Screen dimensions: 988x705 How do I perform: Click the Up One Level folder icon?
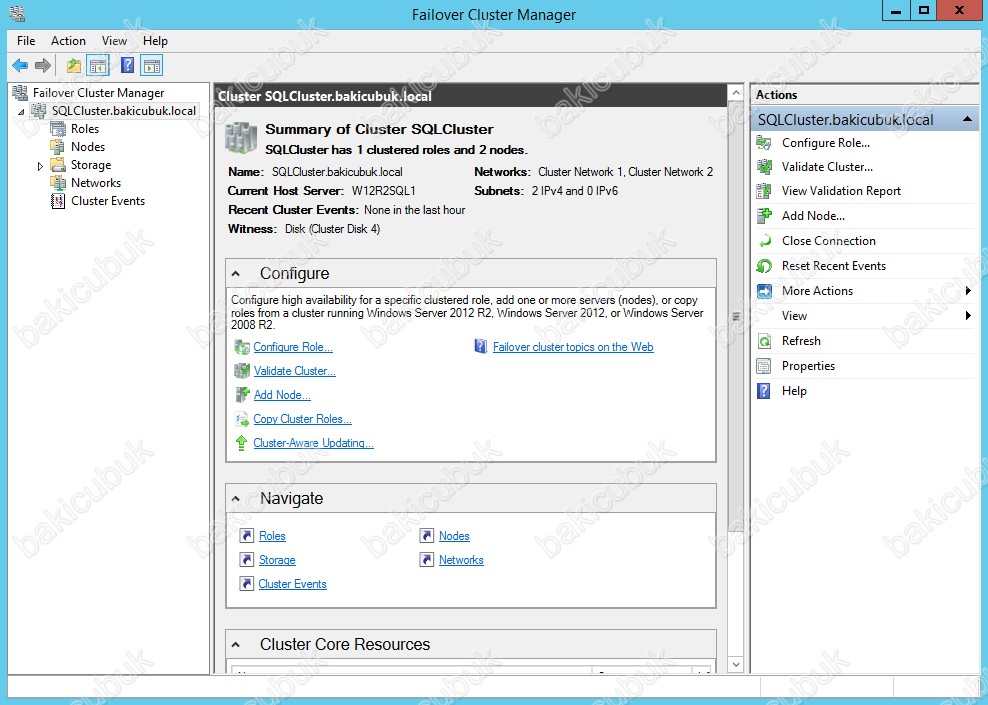[x=74, y=65]
